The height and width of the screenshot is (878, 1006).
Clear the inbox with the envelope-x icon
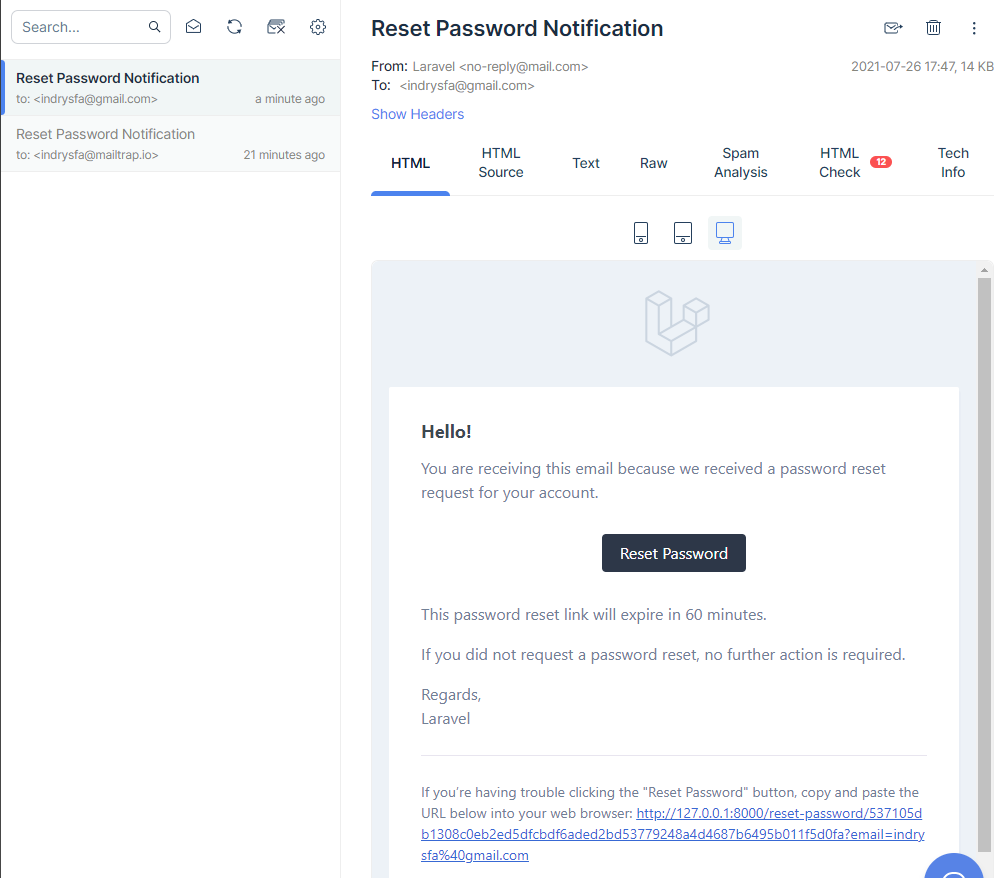277,27
